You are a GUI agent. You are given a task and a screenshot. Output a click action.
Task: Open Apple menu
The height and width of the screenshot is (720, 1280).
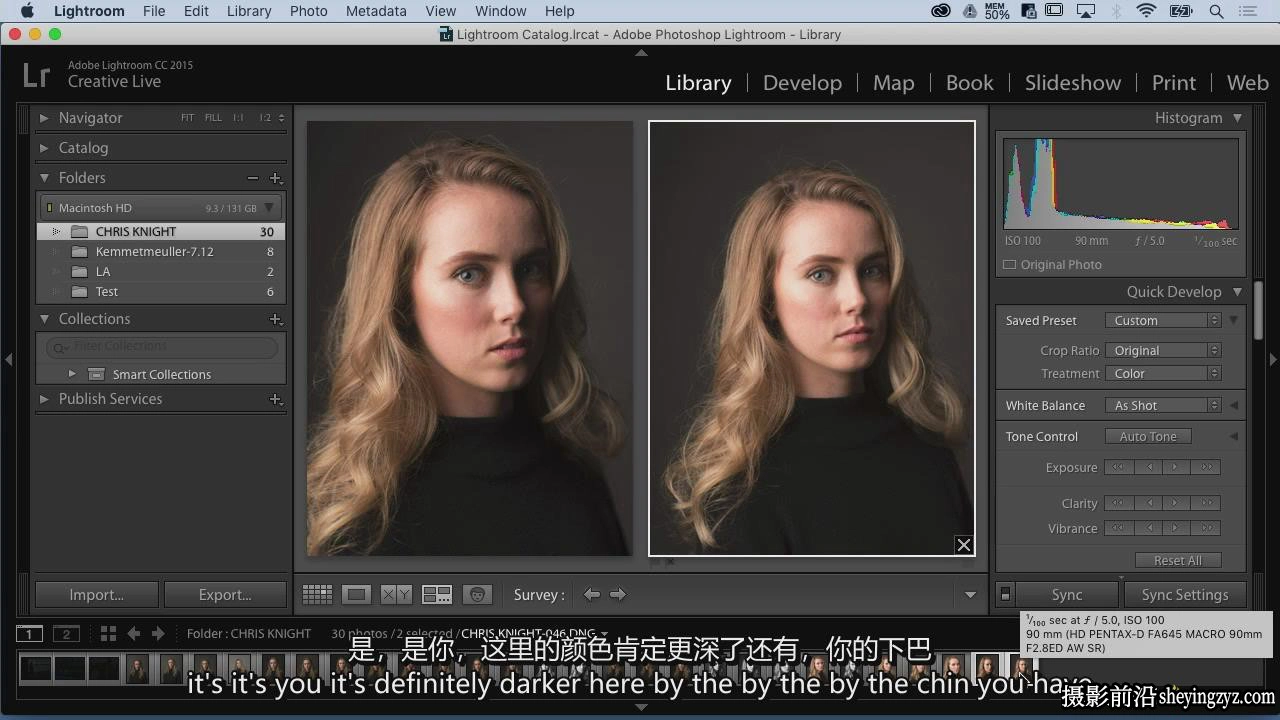pyautogui.click(x=27, y=11)
